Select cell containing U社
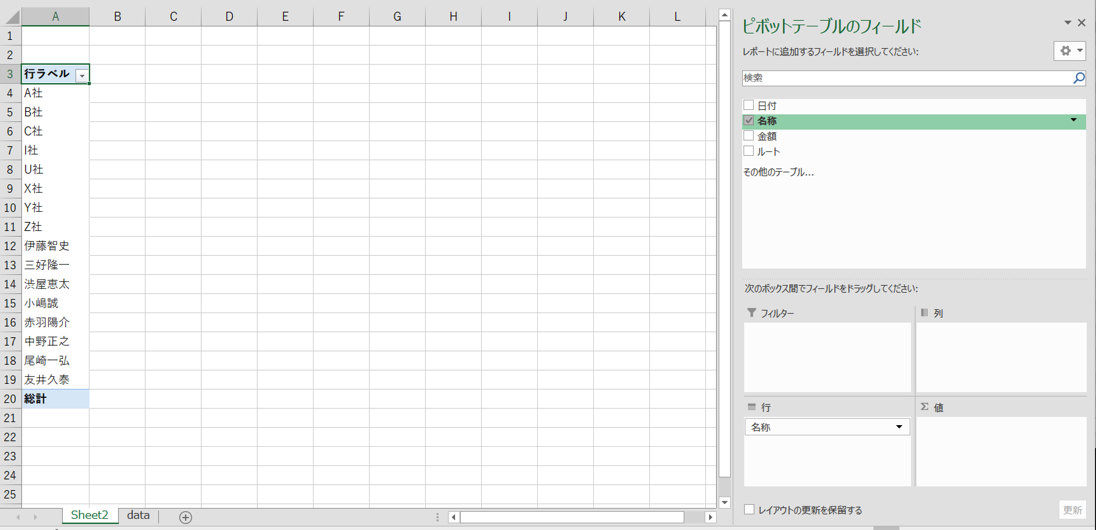The image size is (1096, 530). pyautogui.click(x=55, y=169)
